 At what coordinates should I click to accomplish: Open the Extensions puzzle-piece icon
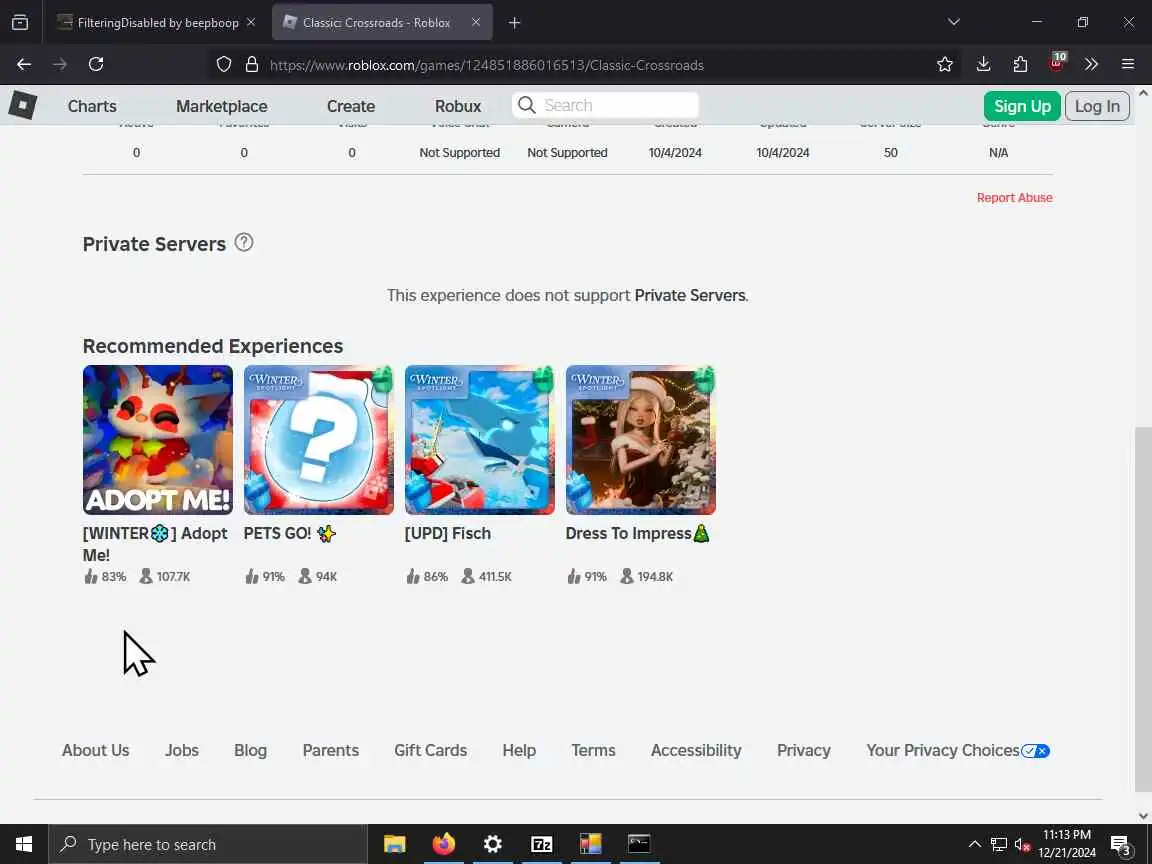point(1020,65)
